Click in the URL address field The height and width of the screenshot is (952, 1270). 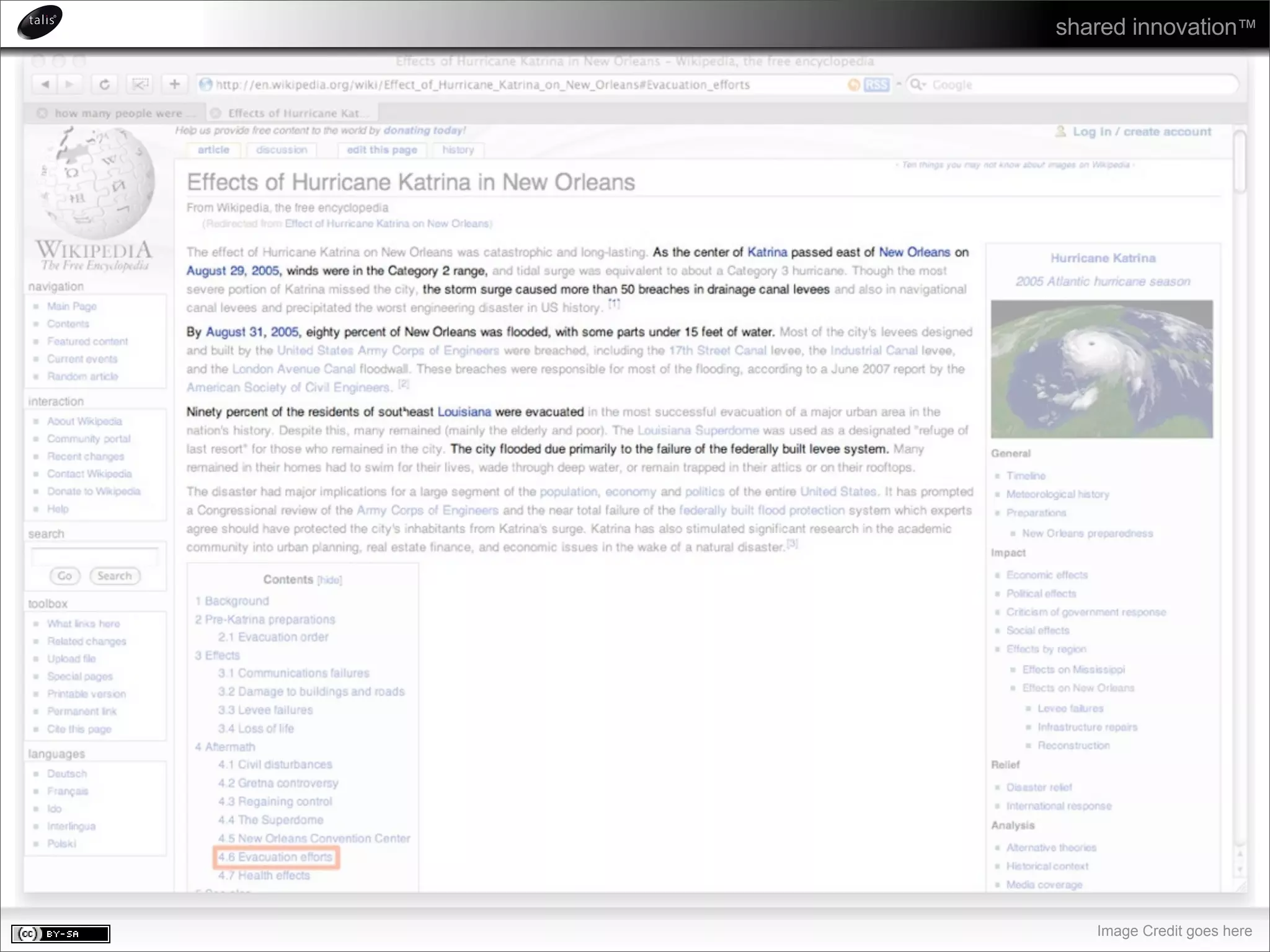[521, 85]
